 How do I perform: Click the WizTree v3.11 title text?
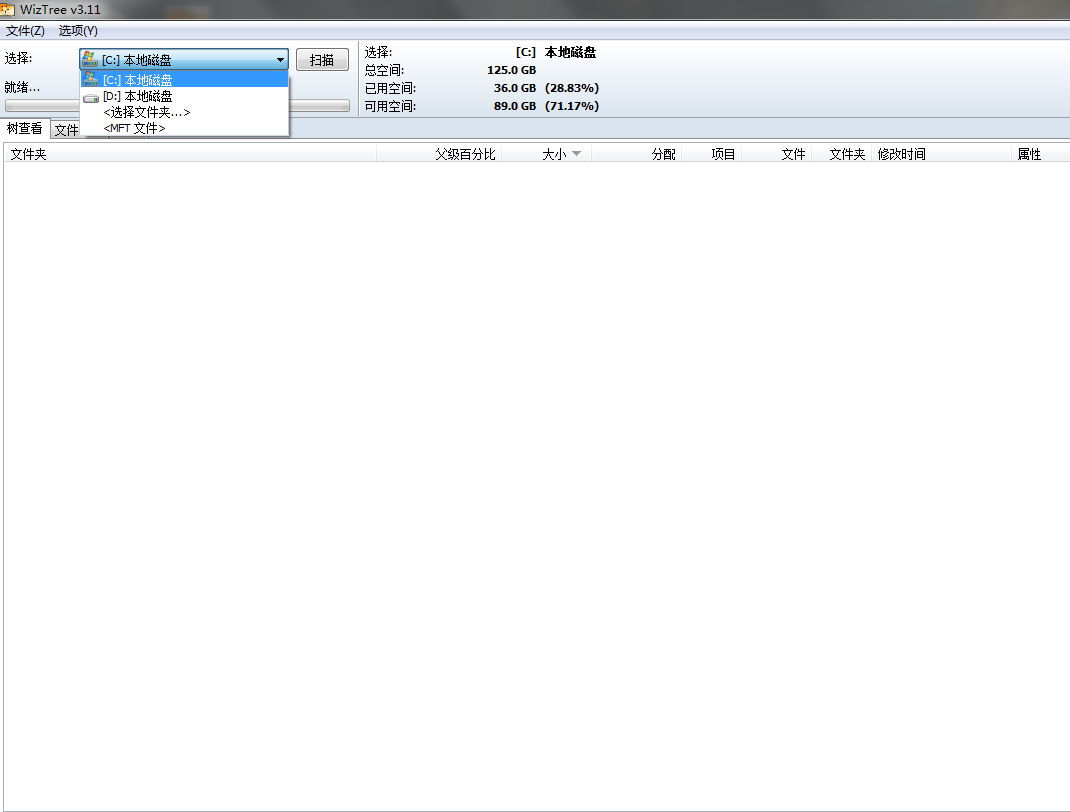tap(60, 10)
